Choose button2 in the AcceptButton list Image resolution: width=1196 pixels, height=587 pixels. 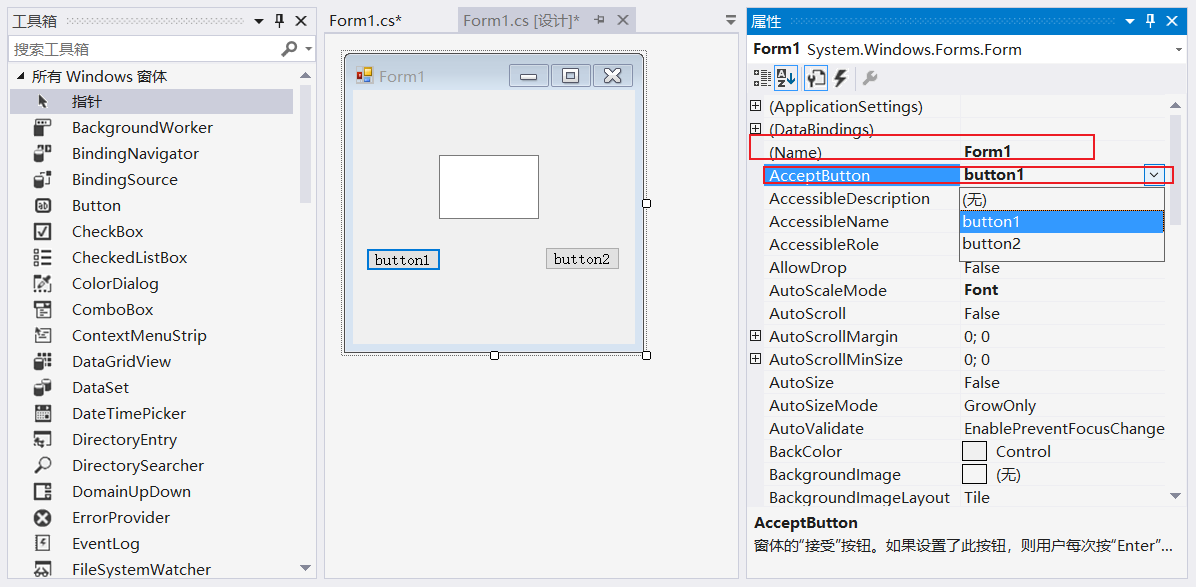pyautogui.click(x=1062, y=245)
